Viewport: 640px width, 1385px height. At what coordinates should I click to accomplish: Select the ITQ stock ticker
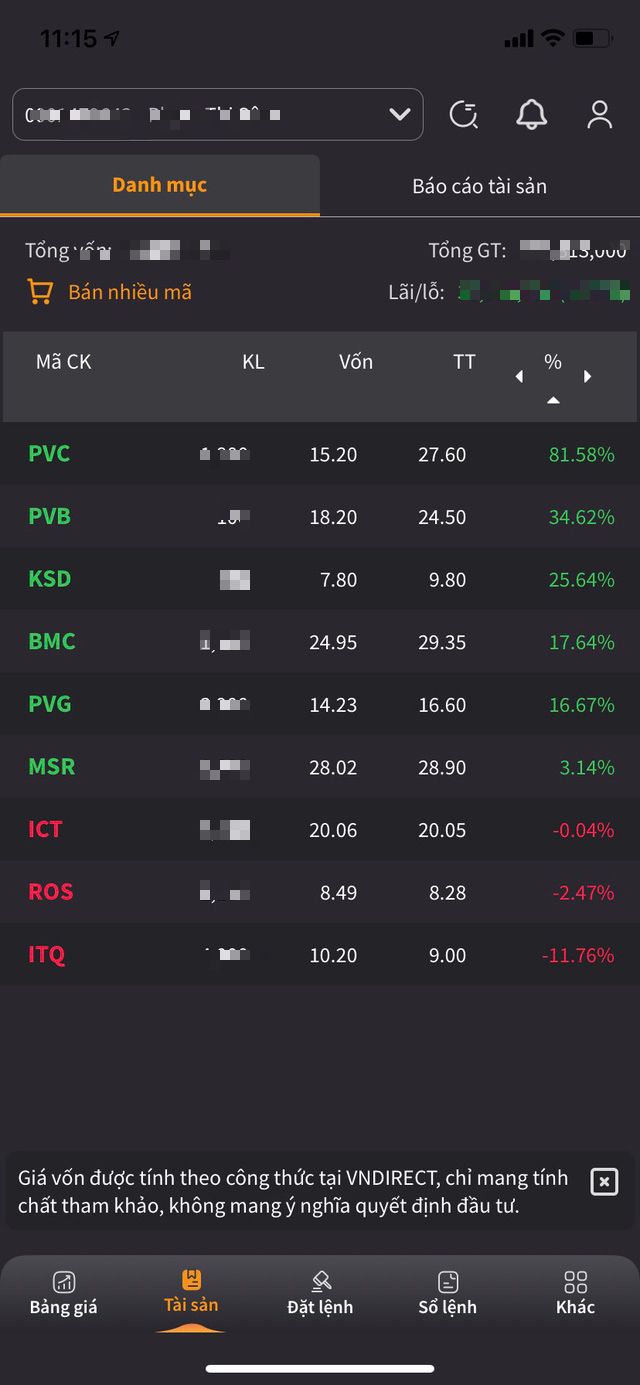click(47, 955)
